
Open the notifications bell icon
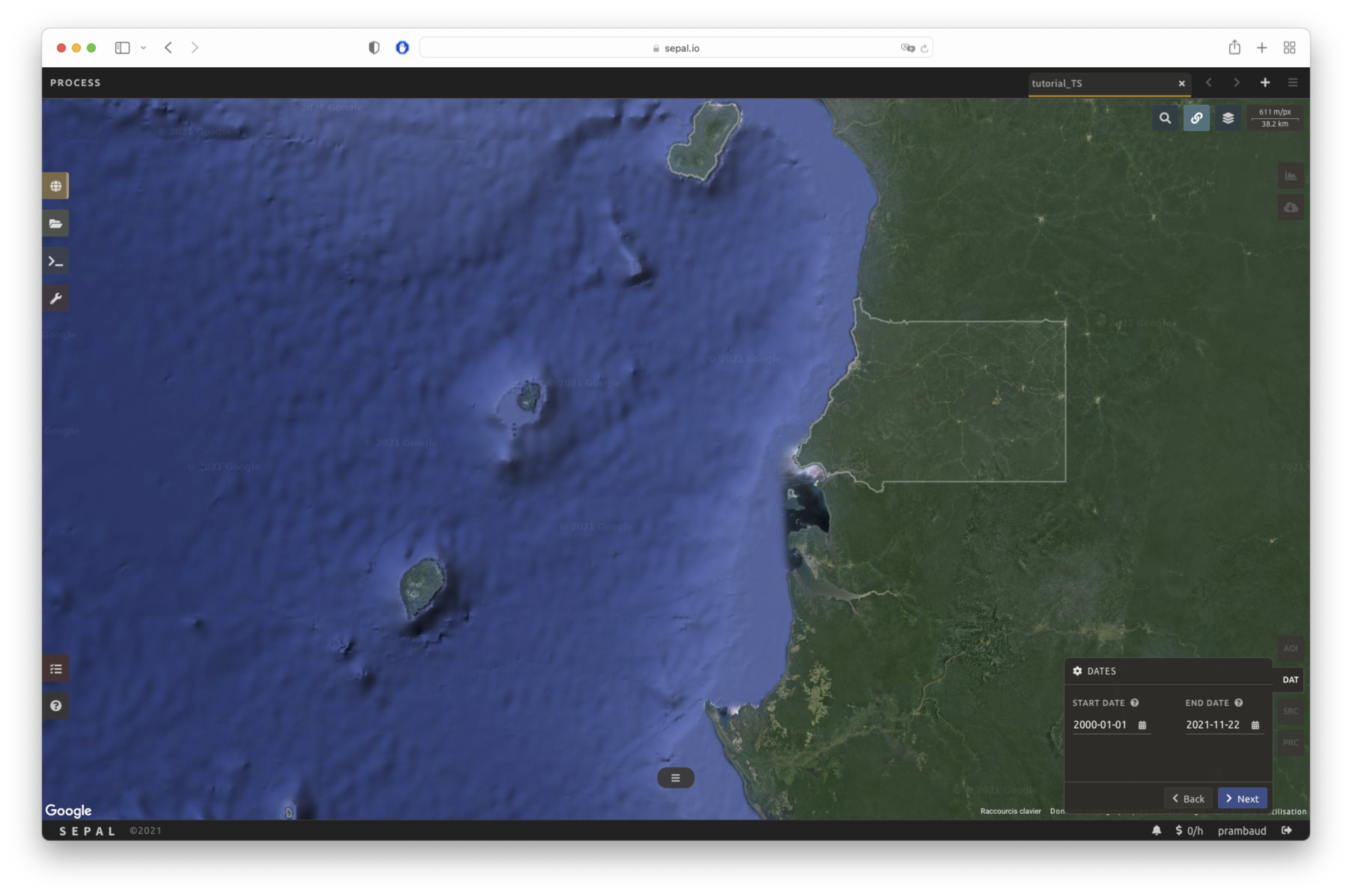pos(1156,830)
